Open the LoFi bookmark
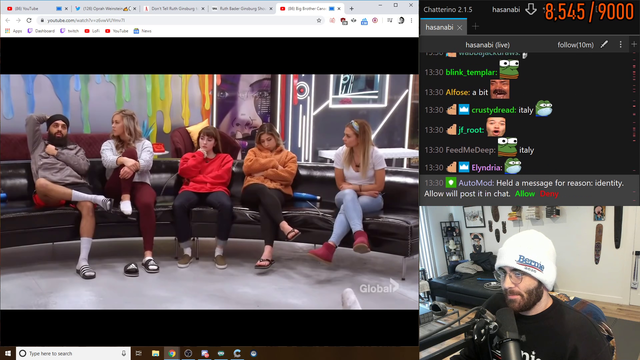640x360 pixels. click(92, 31)
